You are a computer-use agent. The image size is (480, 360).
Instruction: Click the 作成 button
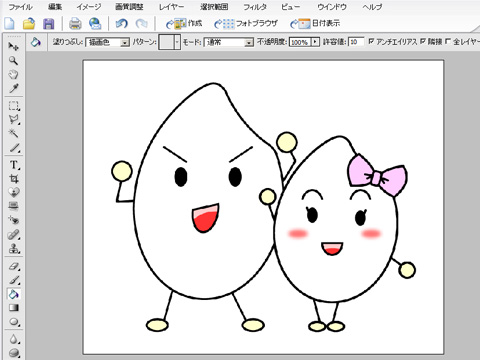pos(184,23)
